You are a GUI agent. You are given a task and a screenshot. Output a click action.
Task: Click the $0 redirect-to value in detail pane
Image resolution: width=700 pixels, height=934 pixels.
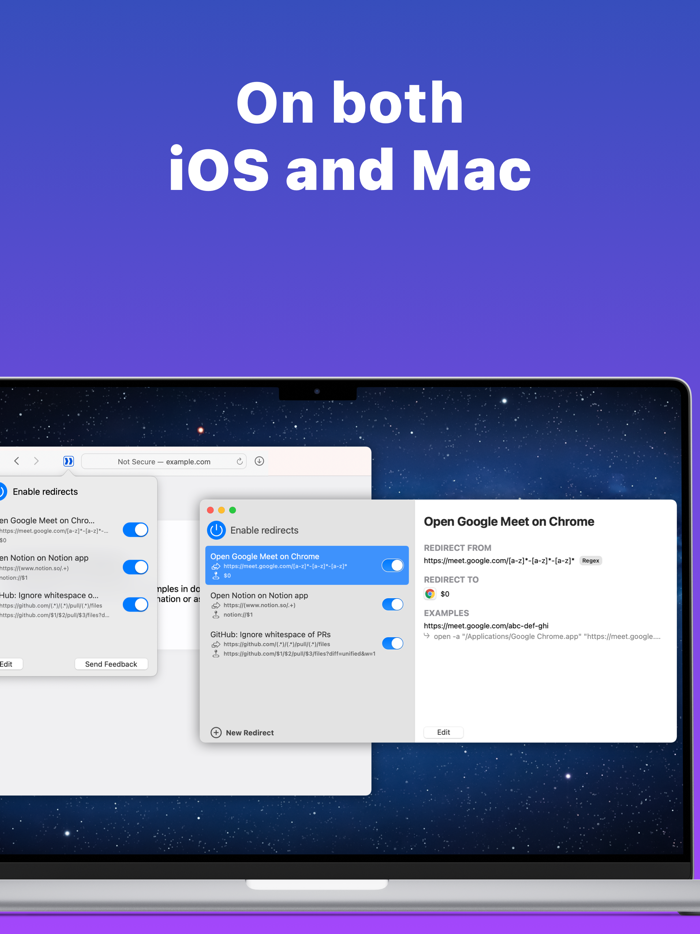point(444,594)
